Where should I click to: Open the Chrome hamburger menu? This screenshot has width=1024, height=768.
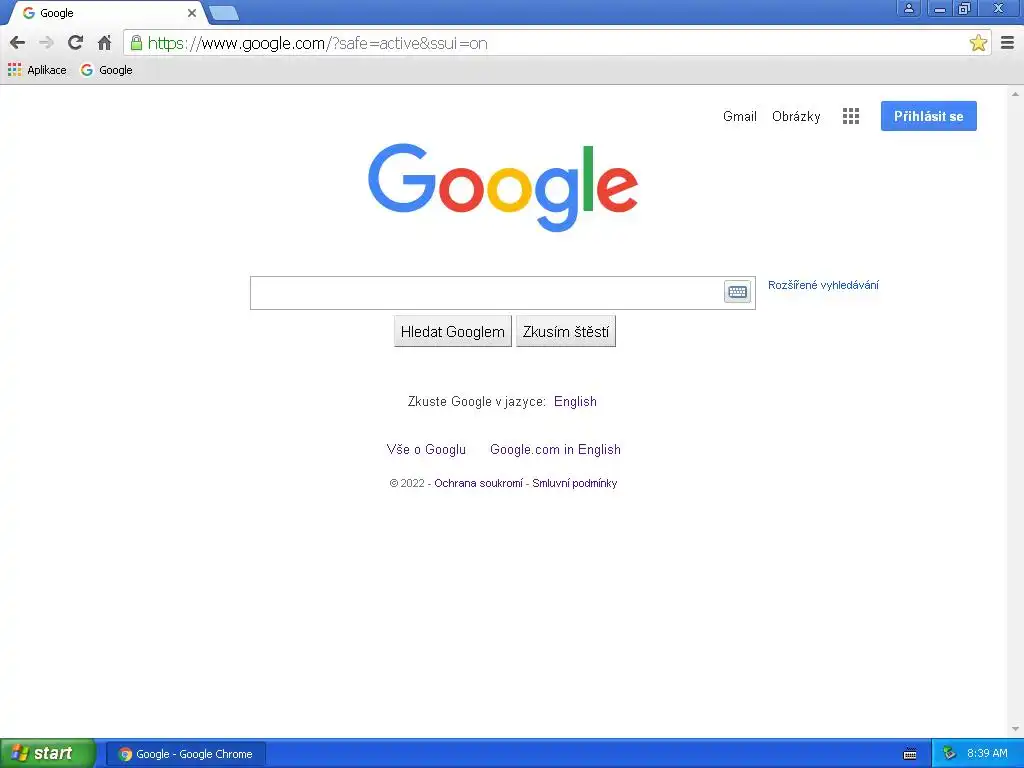coord(1007,43)
